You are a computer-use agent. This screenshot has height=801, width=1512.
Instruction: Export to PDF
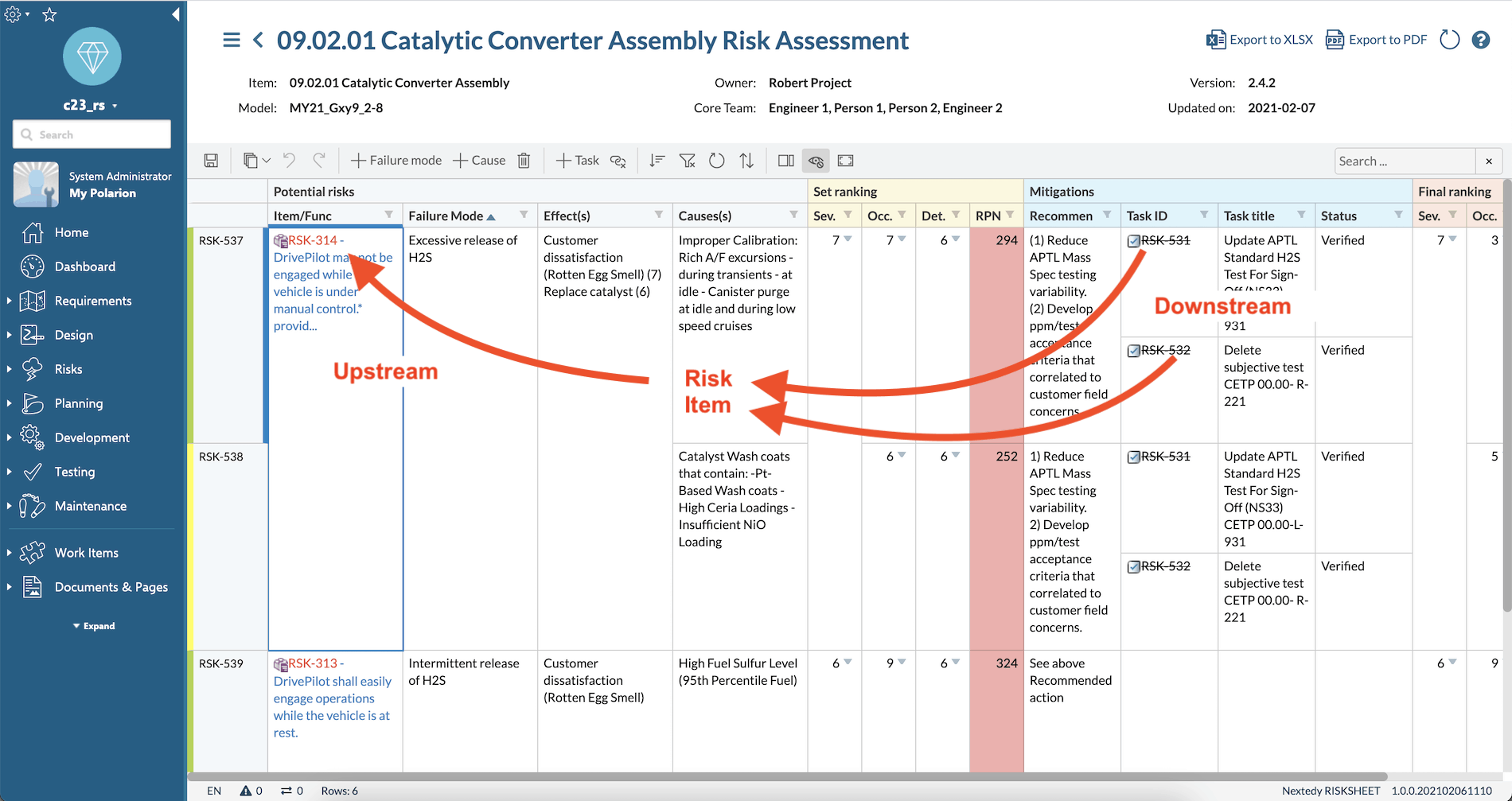click(1376, 40)
